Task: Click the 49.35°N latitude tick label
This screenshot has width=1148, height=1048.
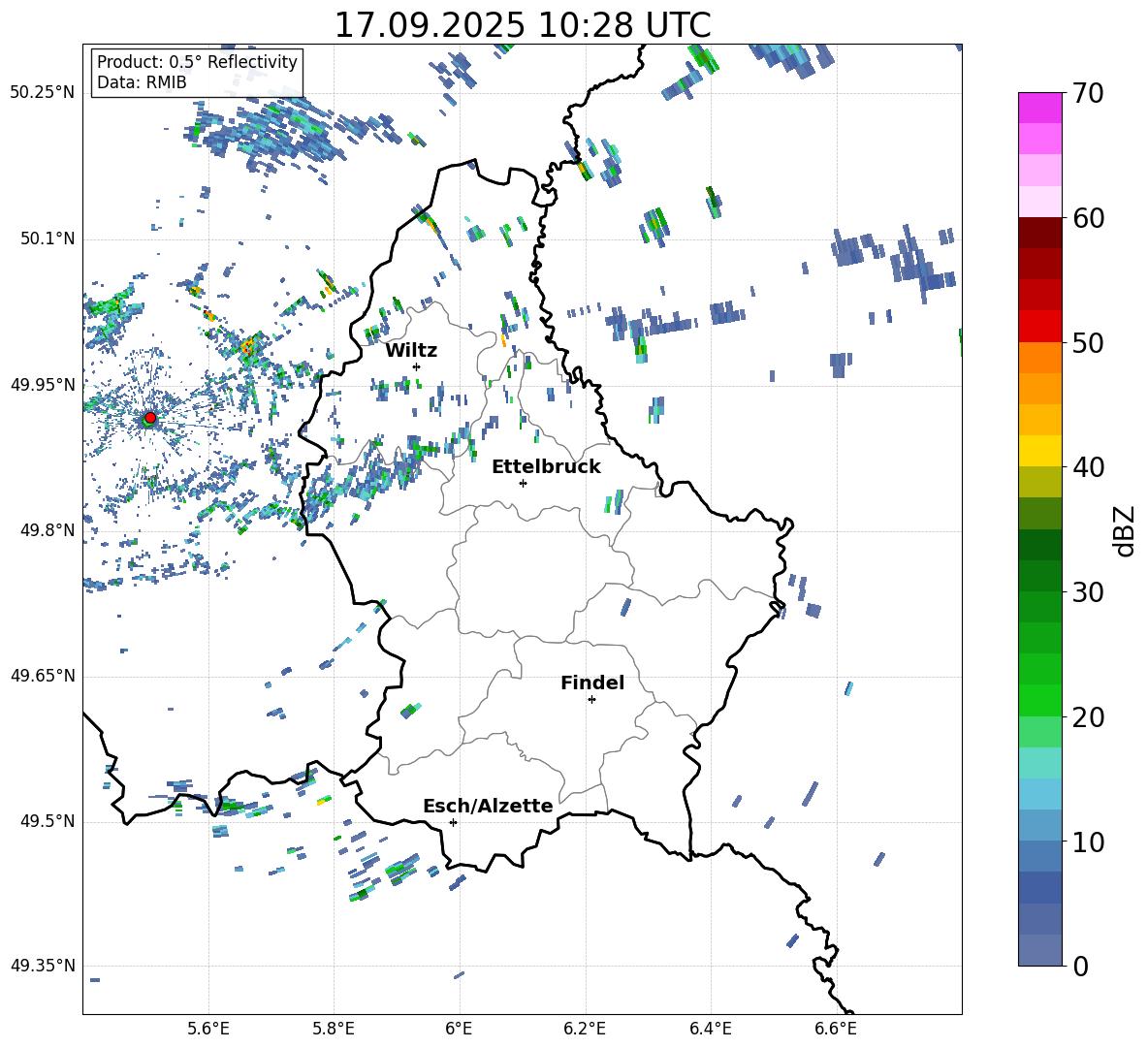Action: tap(43, 966)
